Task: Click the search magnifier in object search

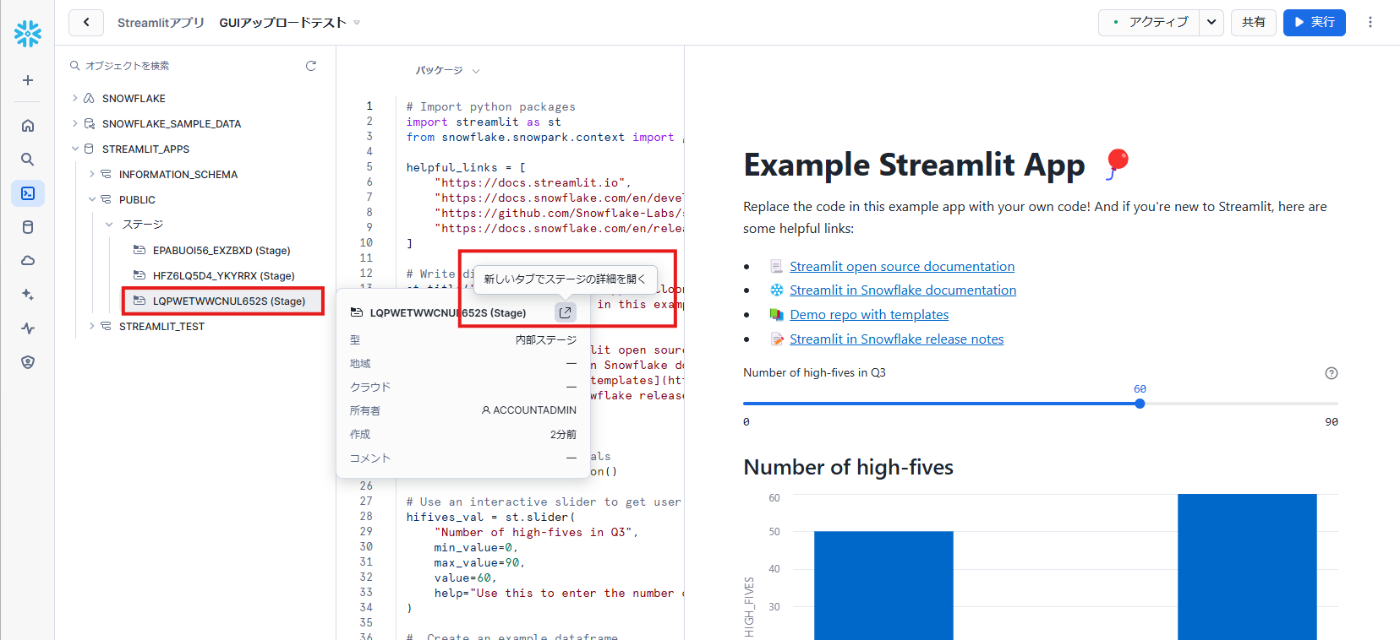Action: (x=75, y=66)
